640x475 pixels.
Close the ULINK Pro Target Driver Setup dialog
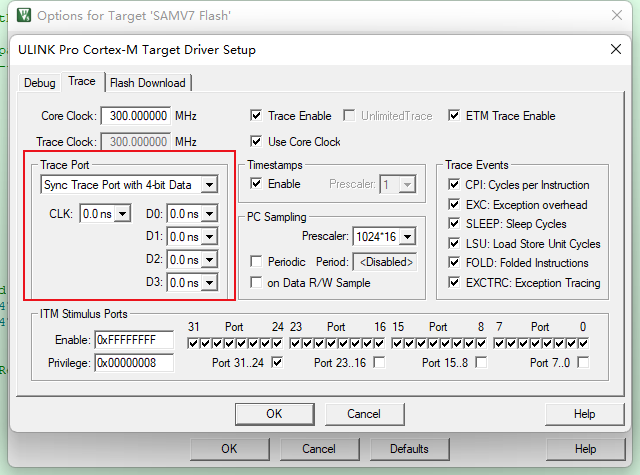tap(615, 49)
